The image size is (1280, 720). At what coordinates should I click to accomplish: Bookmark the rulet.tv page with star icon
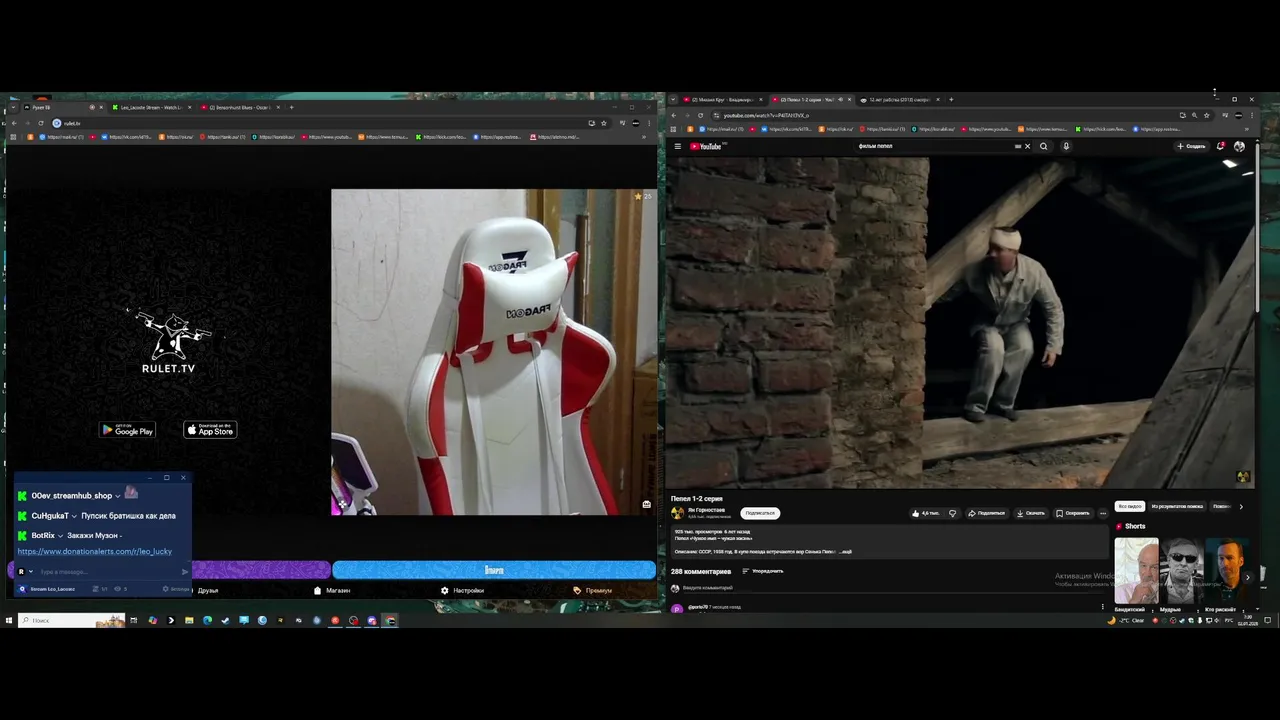(603, 123)
